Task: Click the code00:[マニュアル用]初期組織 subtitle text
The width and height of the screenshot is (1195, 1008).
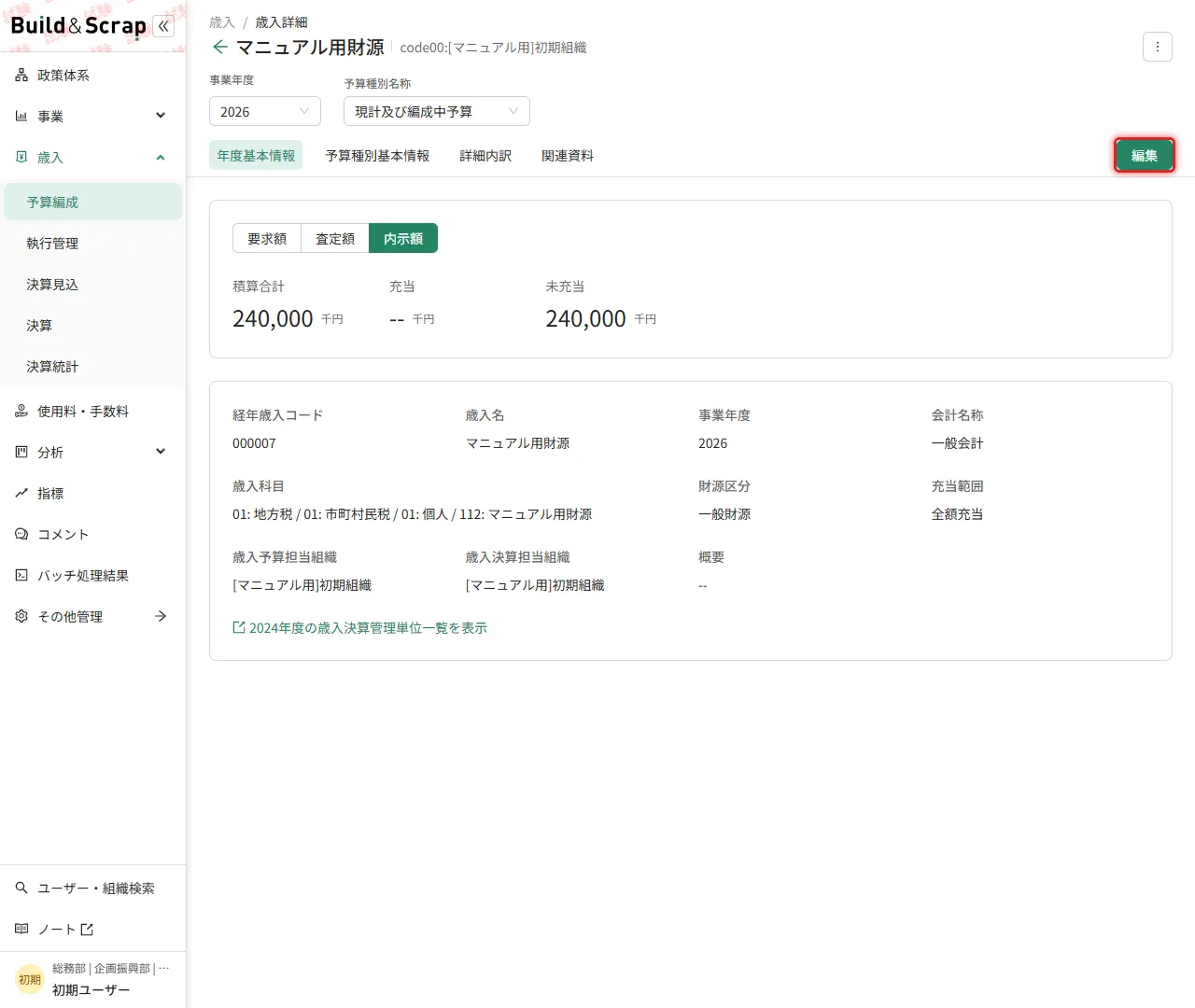Action: click(493, 48)
